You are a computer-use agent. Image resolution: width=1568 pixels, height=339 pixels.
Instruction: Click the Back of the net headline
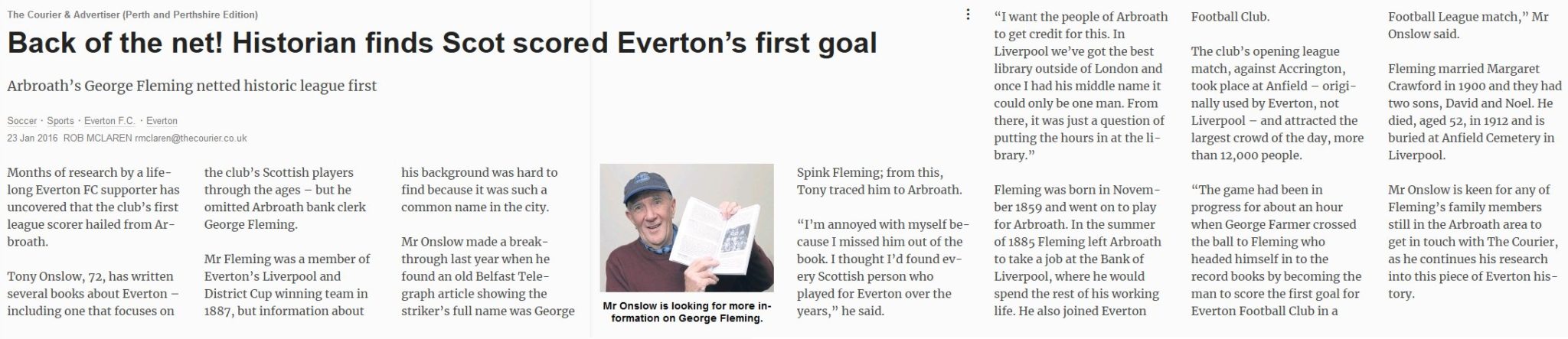[x=442, y=43]
